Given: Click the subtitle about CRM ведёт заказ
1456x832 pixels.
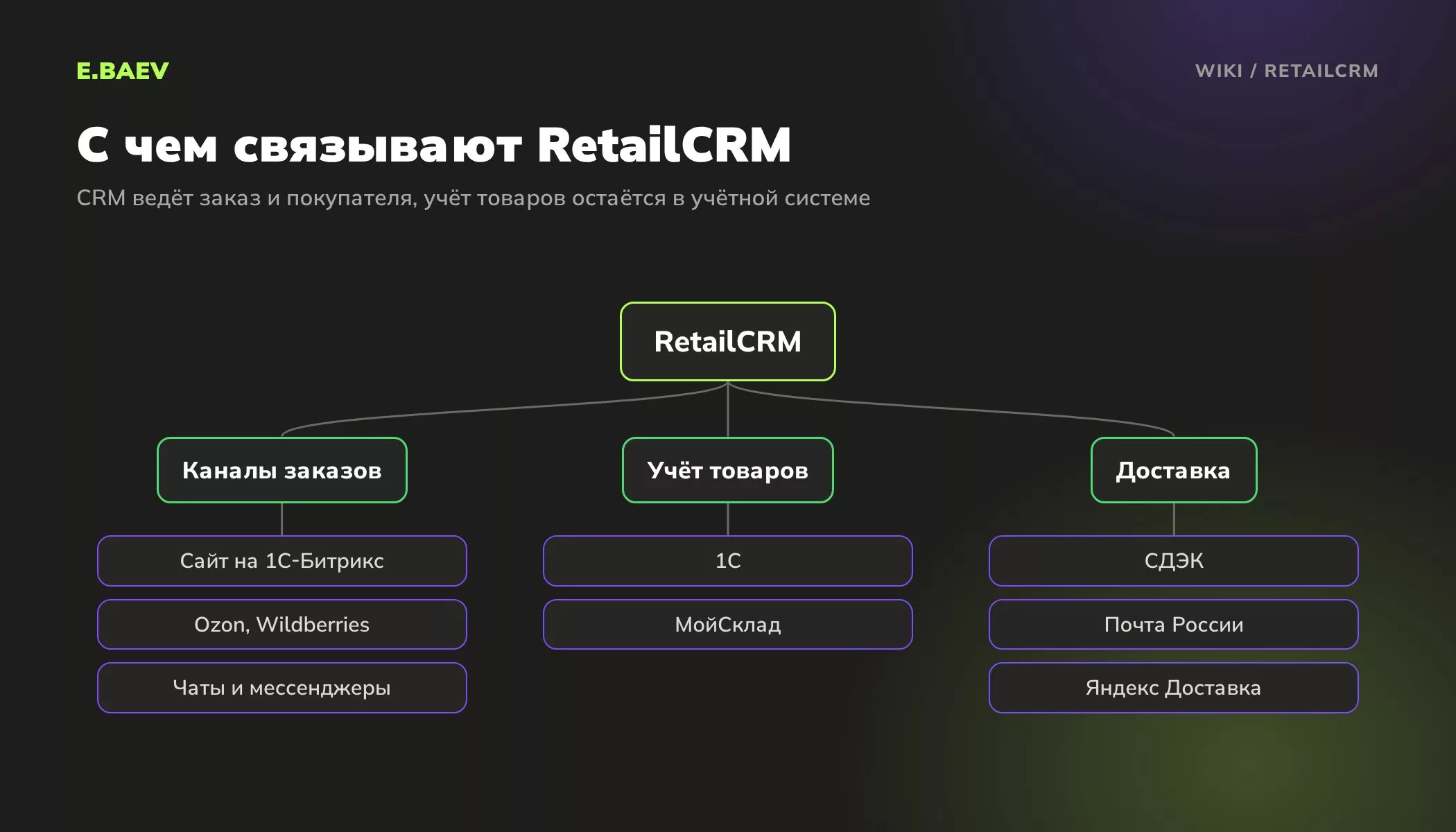Looking at the screenshot, I should tap(473, 198).
